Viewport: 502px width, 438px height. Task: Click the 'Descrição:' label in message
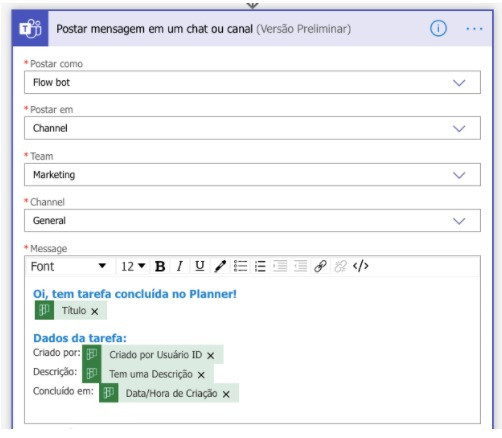(55, 372)
